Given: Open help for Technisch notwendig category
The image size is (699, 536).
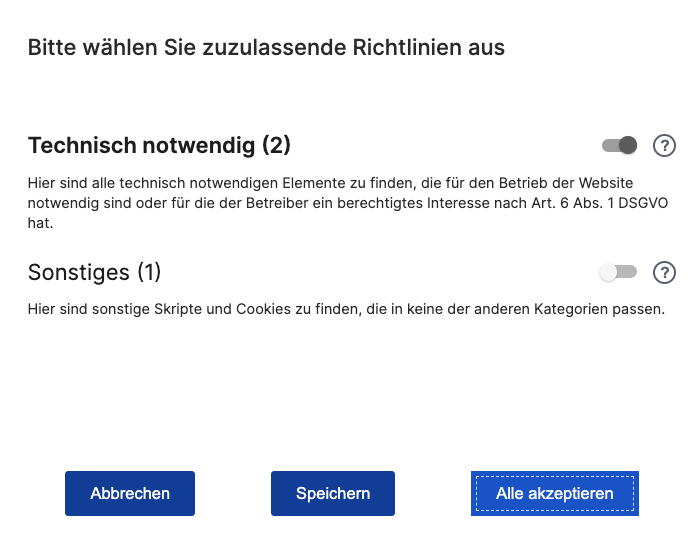Looking at the screenshot, I should tap(663, 146).
